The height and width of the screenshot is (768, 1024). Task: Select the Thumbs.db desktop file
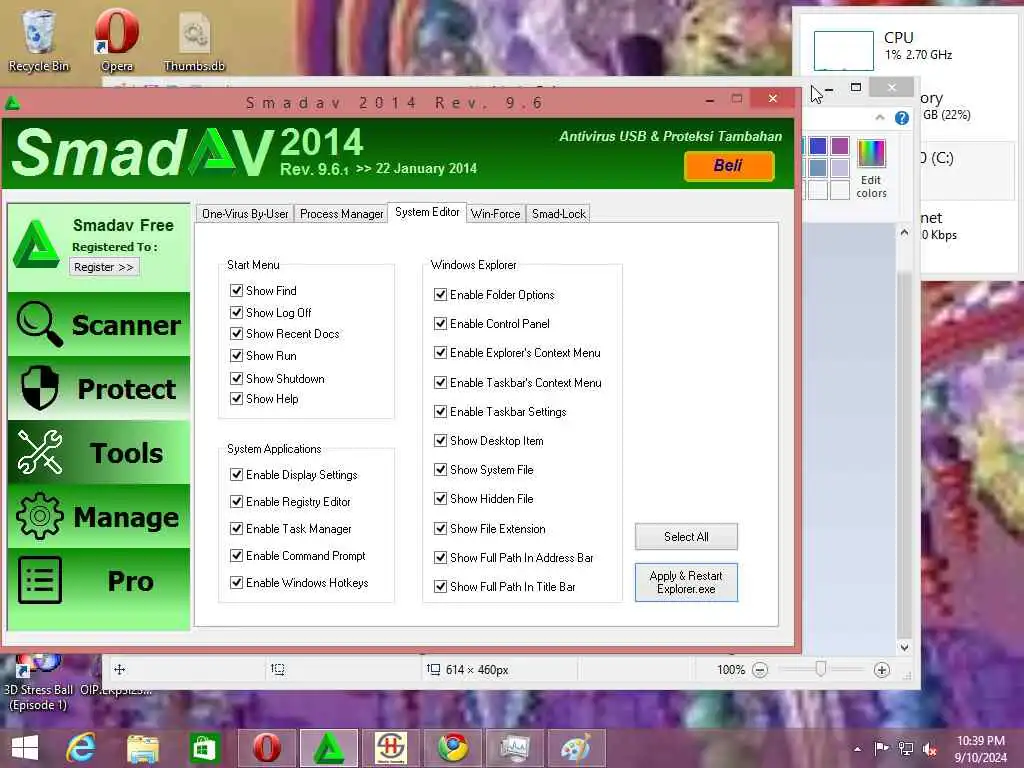[x=194, y=40]
